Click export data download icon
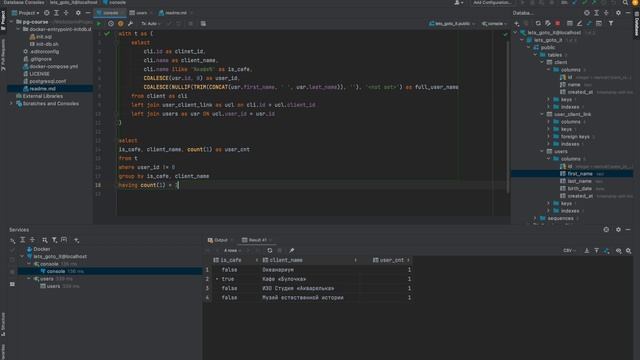Screen dimensions: 640x360 pyautogui.click(x=587, y=250)
